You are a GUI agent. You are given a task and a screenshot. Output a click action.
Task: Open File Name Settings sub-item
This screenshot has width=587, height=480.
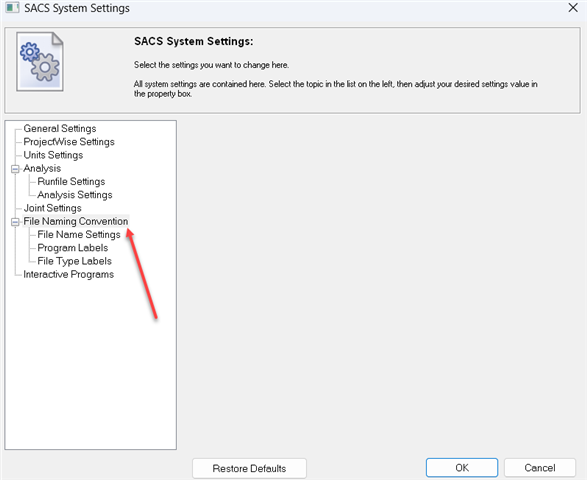[79, 235]
